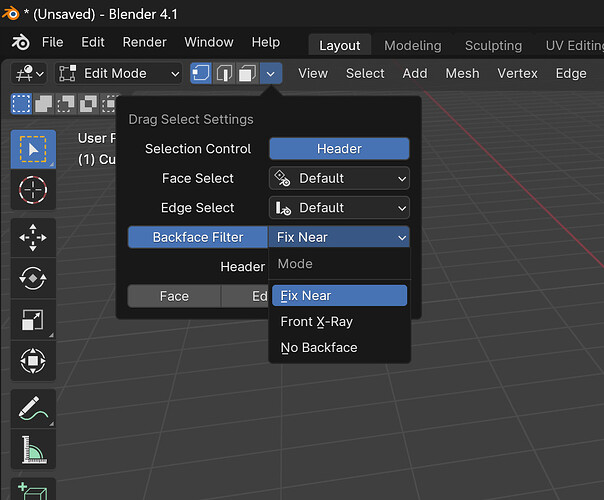
Task: Open the Select menu in viewport header
Action: [x=365, y=73]
